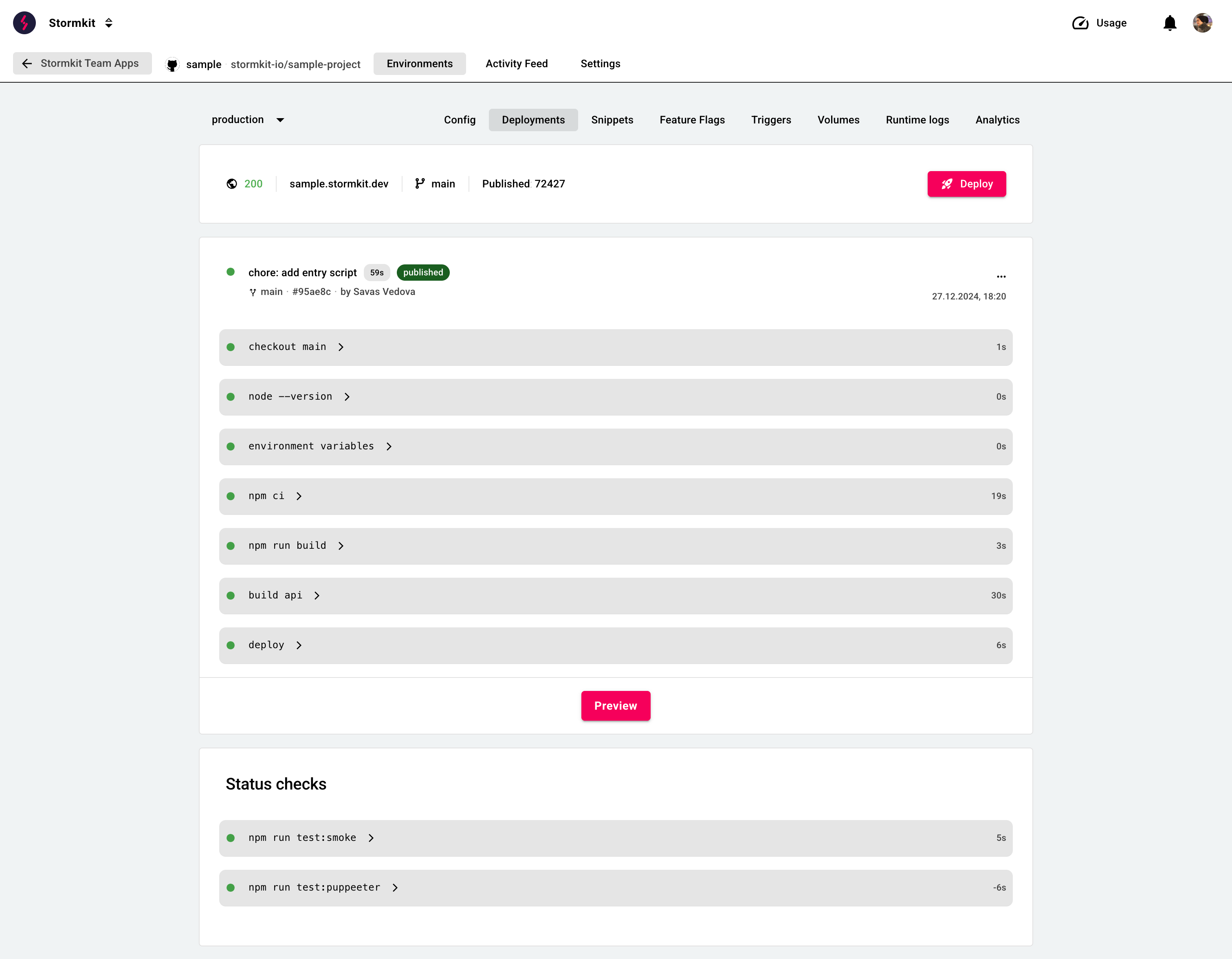Expand the npm run build step
The height and width of the screenshot is (959, 1232).
point(616,546)
